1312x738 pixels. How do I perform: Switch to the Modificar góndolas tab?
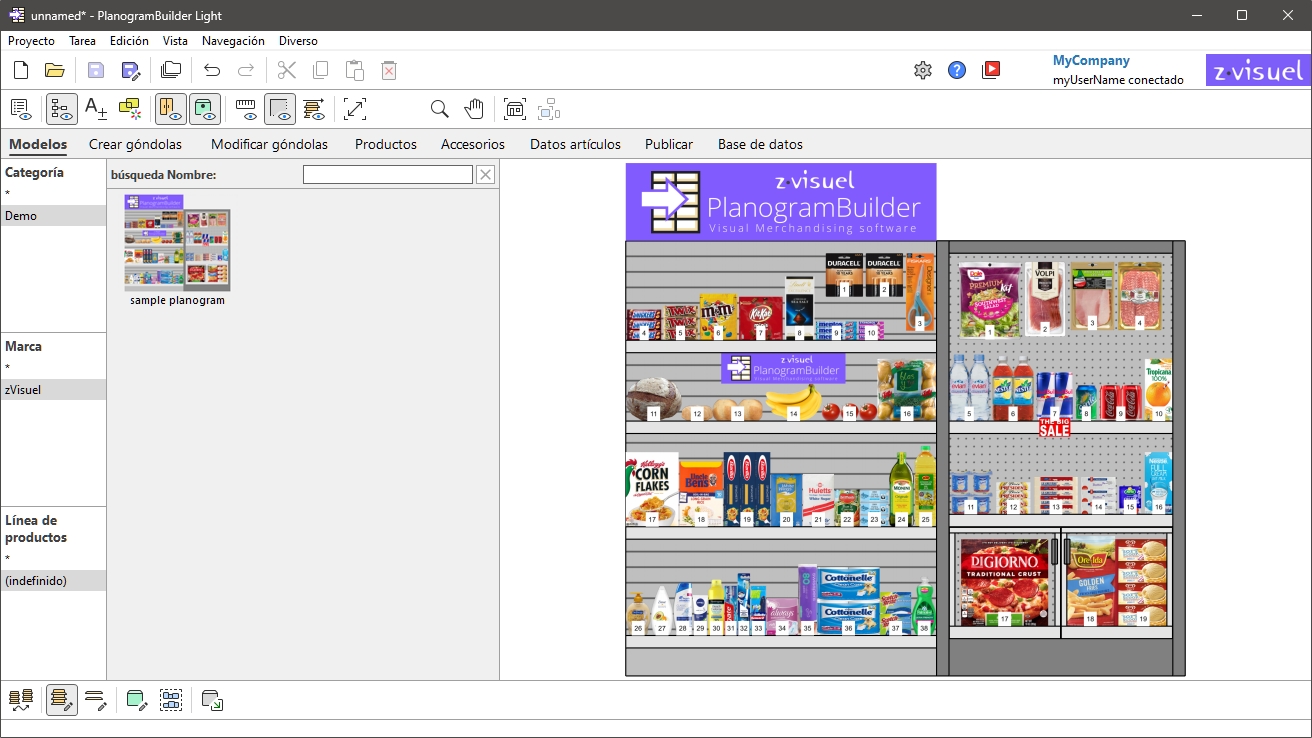[x=269, y=144]
